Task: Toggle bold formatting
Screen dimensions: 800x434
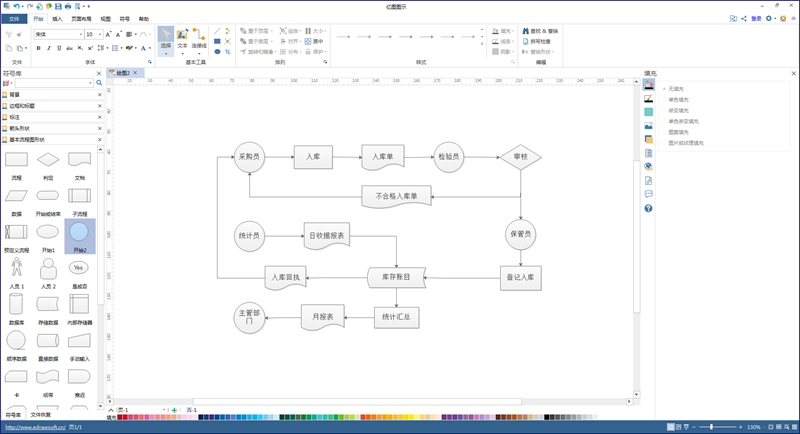Action: coord(38,48)
